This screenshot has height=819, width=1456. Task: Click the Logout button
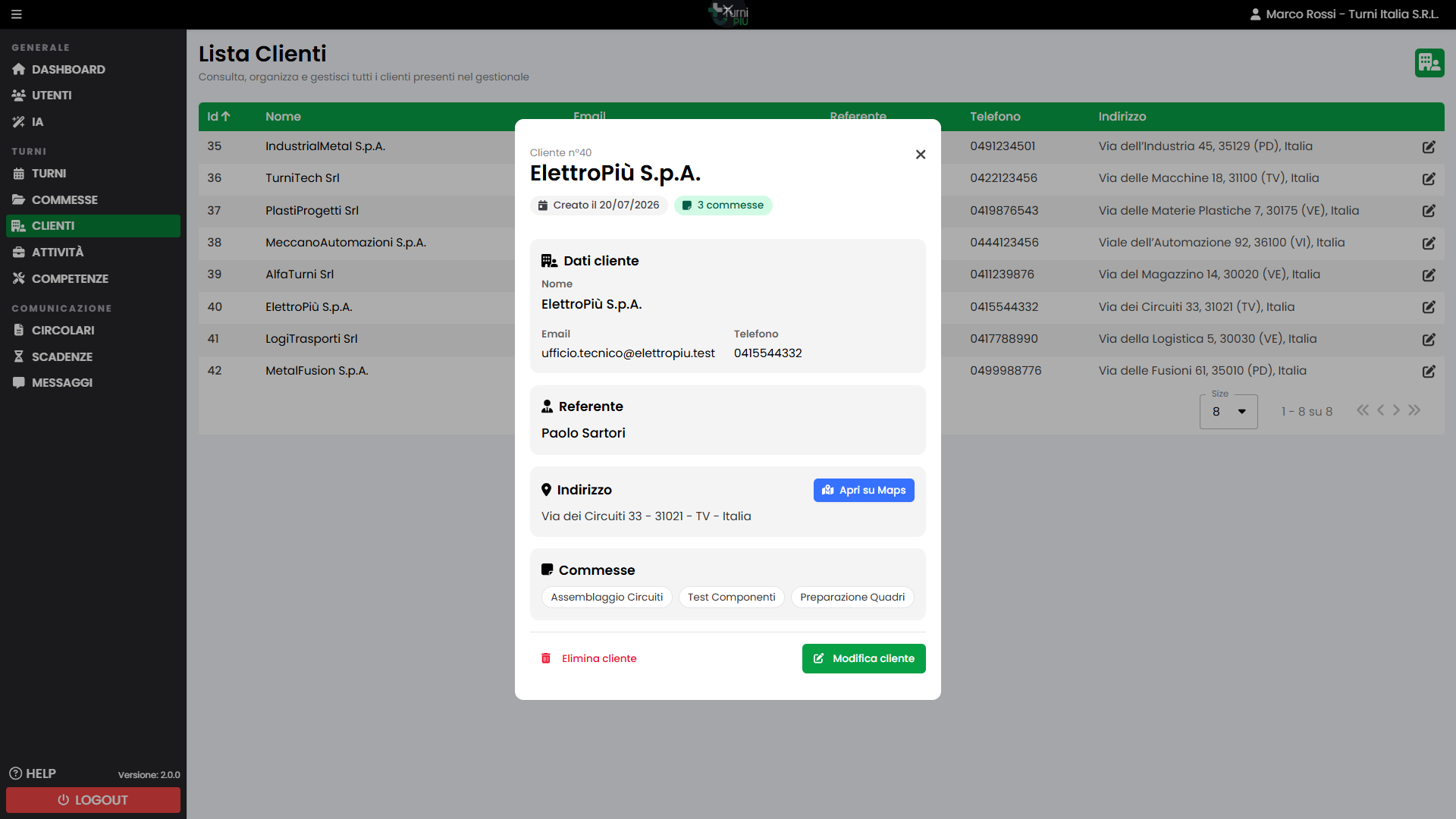(93, 800)
